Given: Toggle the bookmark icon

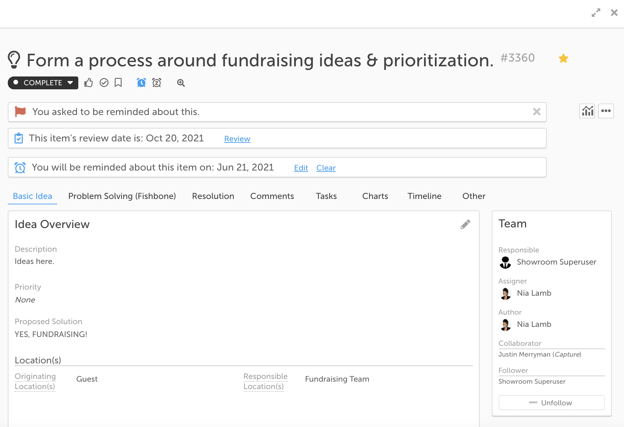Looking at the screenshot, I should point(118,82).
